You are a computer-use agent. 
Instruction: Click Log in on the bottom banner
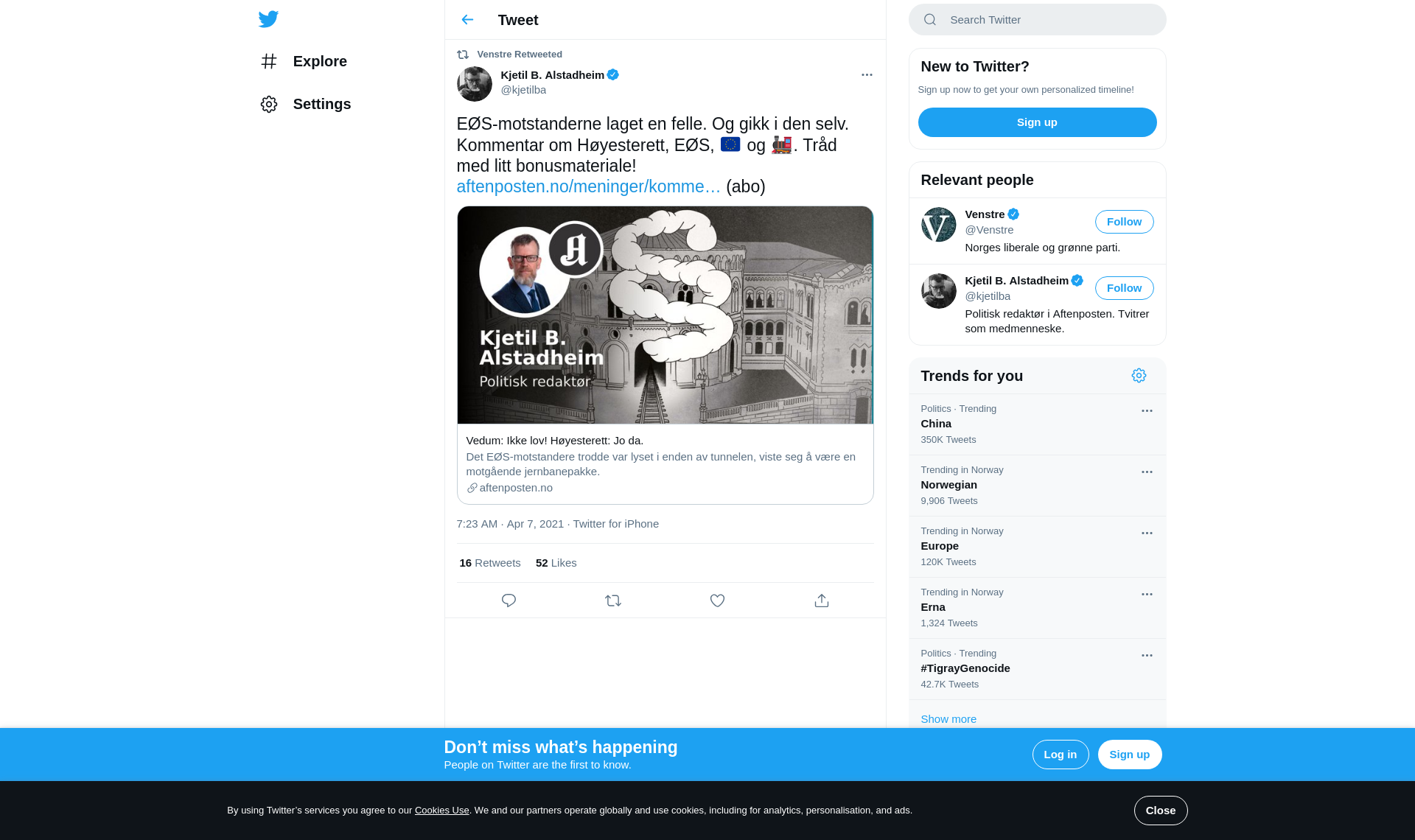1060,755
